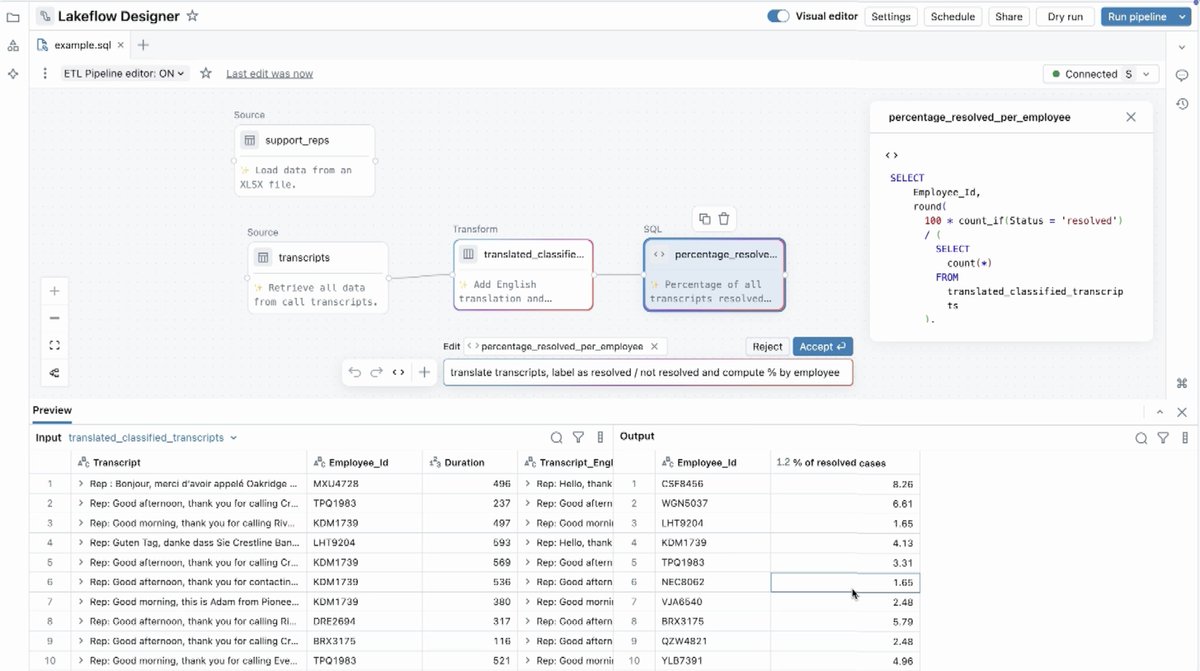Undo the last edit
The height and width of the screenshot is (671, 1200).
[x=355, y=372]
